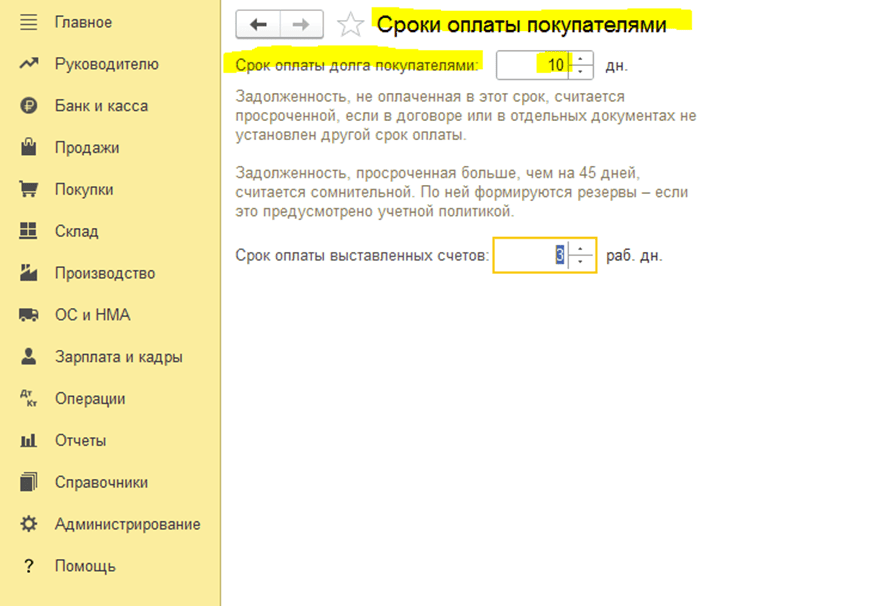The image size is (882, 606).
Task: Decrease issued invoices payment term value
Action: click(x=580, y=262)
